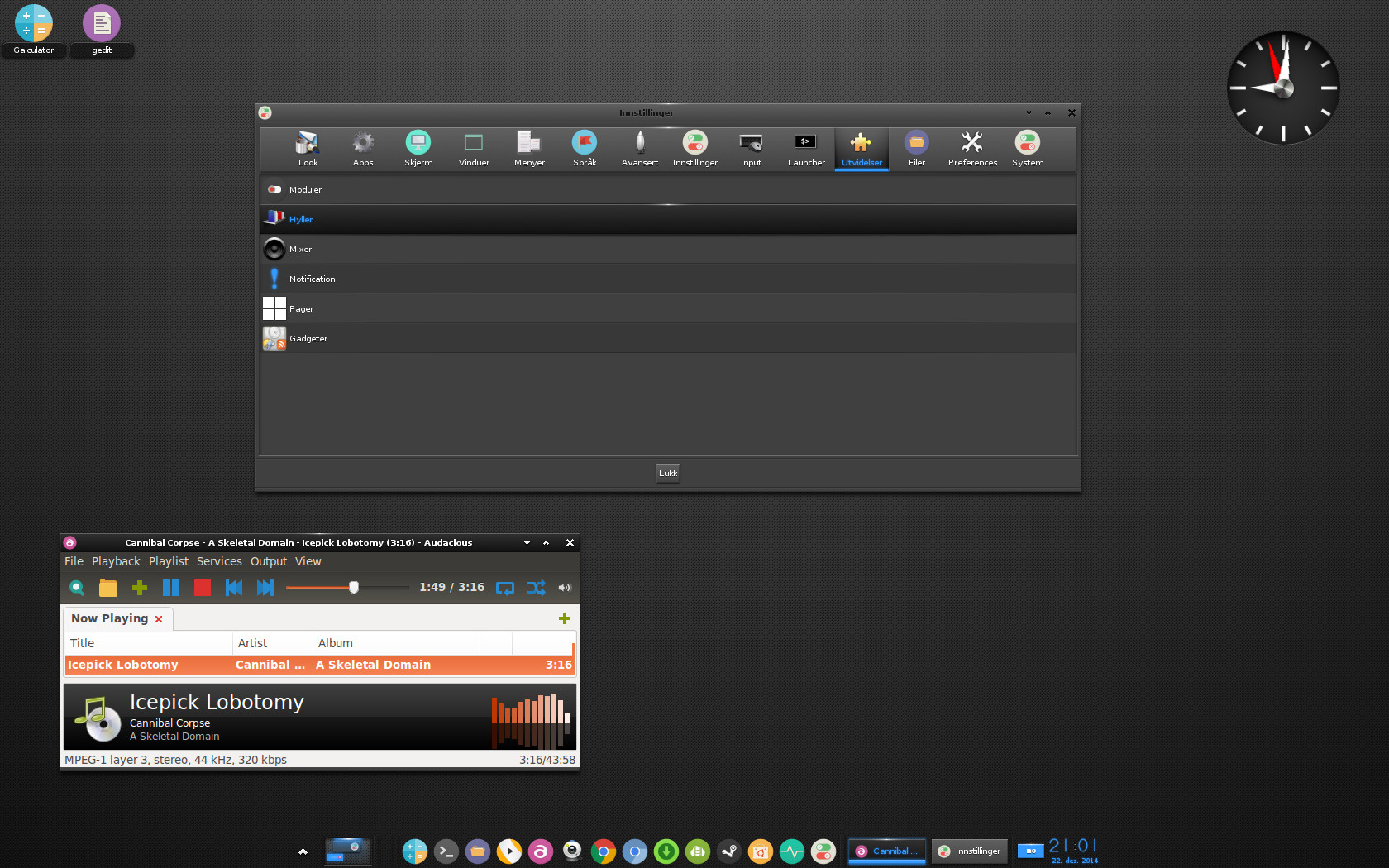Image resolution: width=1389 pixels, height=868 pixels.
Task: Open the Vinduer settings category
Action: tap(474, 149)
